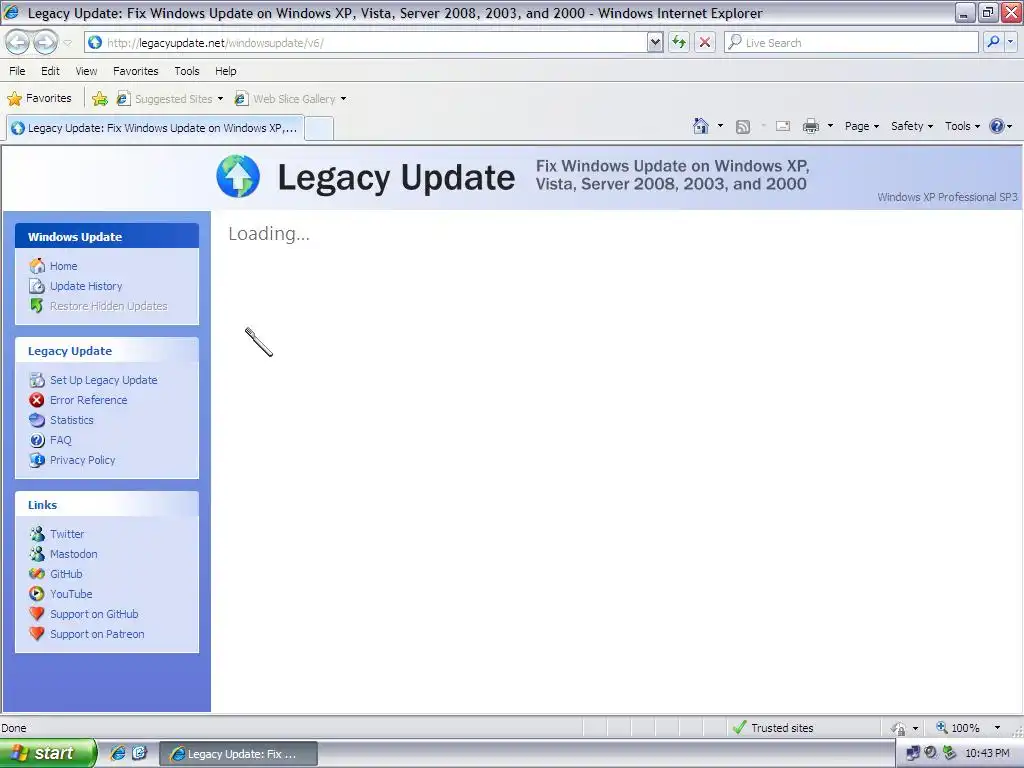Open the Page dropdown menu
Screen dimensions: 1024x768
pyautogui.click(x=861, y=126)
